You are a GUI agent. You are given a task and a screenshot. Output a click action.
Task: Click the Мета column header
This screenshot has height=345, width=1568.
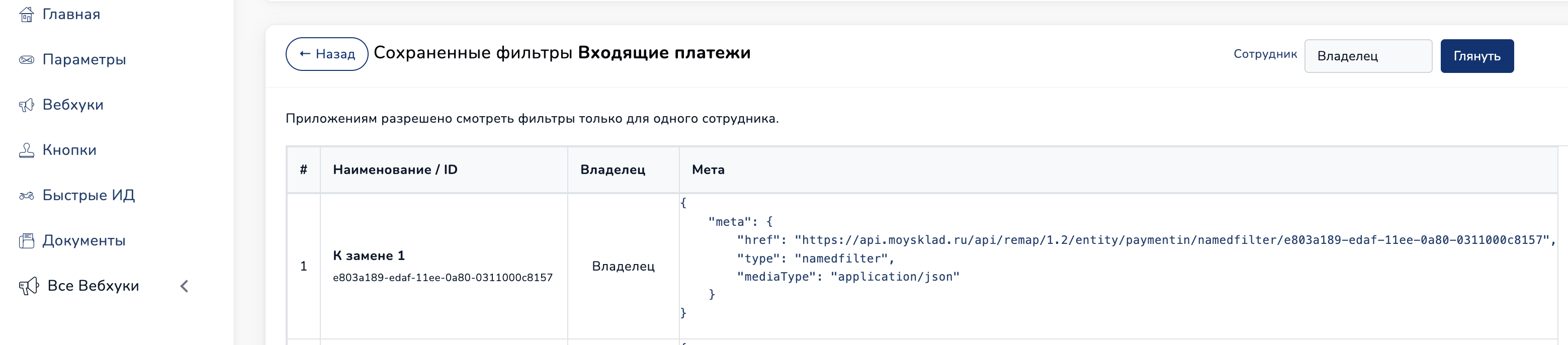pyautogui.click(x=708, y=170)
